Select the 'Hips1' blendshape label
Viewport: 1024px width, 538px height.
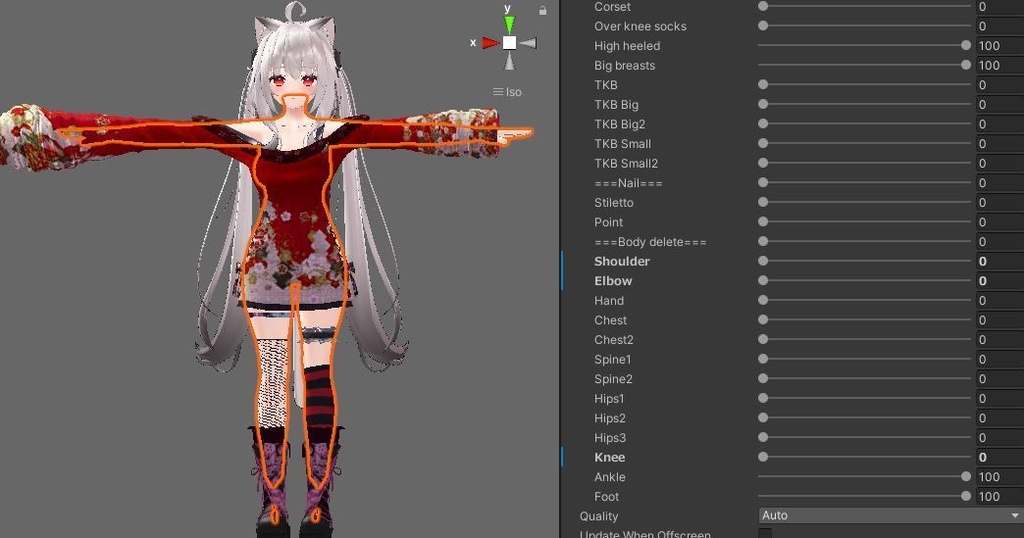tap(609, 398)
